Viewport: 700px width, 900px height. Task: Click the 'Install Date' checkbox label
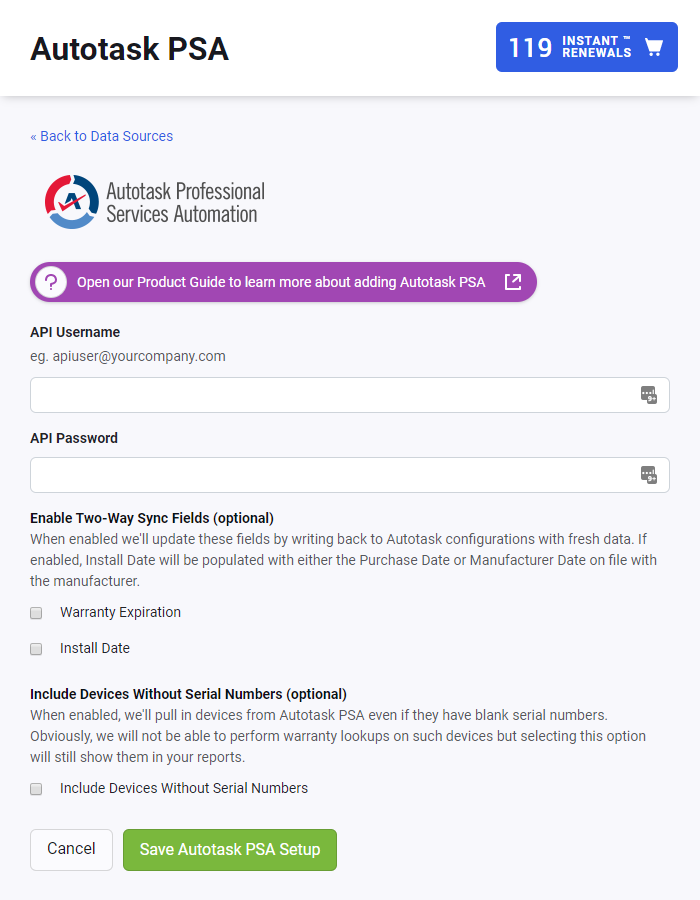95,648
